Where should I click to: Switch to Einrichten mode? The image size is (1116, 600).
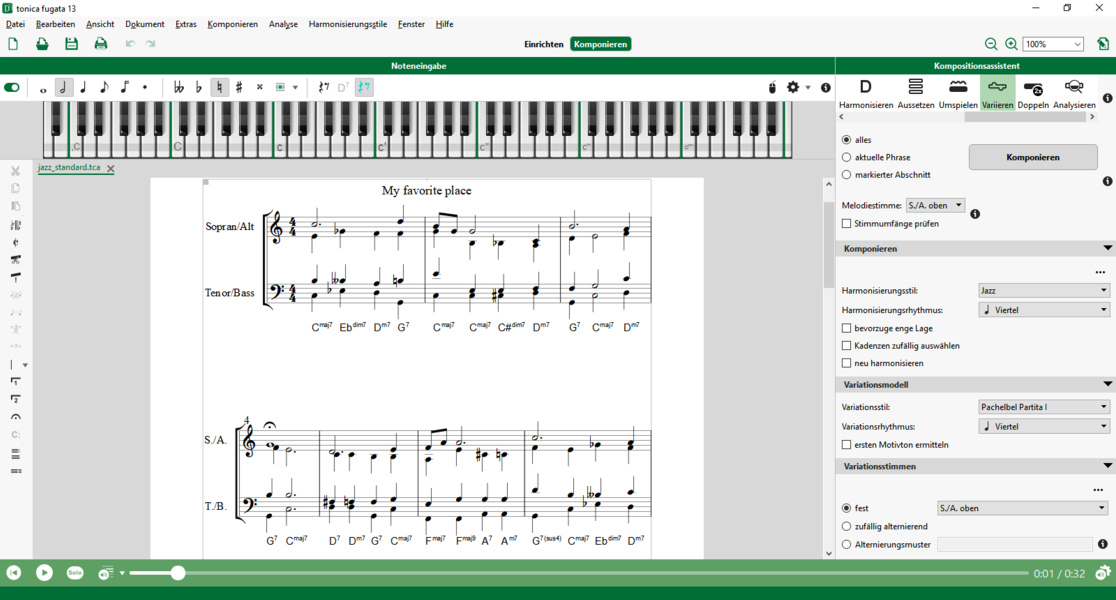pos(544,44)
